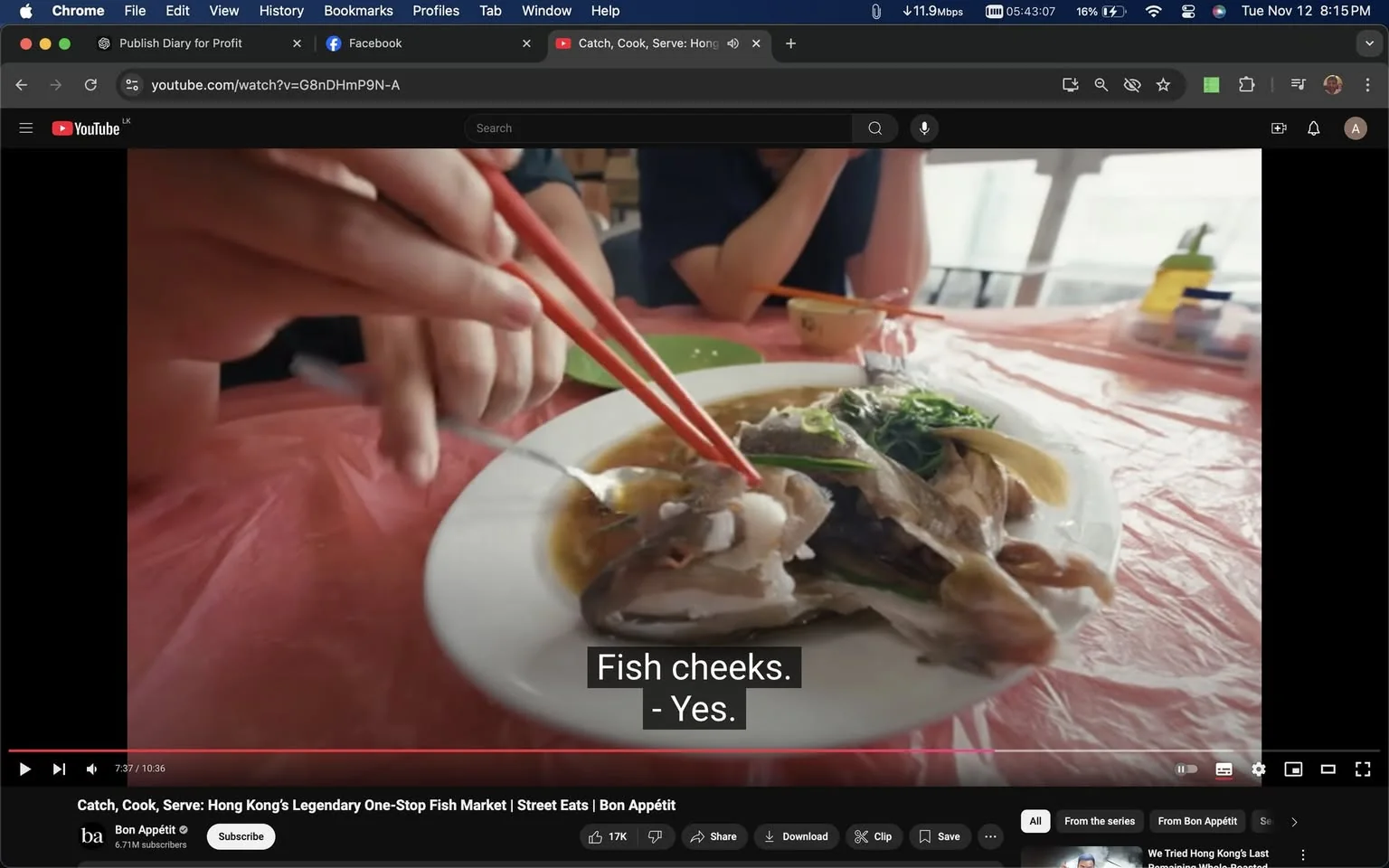Screen dimensions: 1389x868
Task: Switch to miniplayer mode
Action: [x=1293, y=769]
